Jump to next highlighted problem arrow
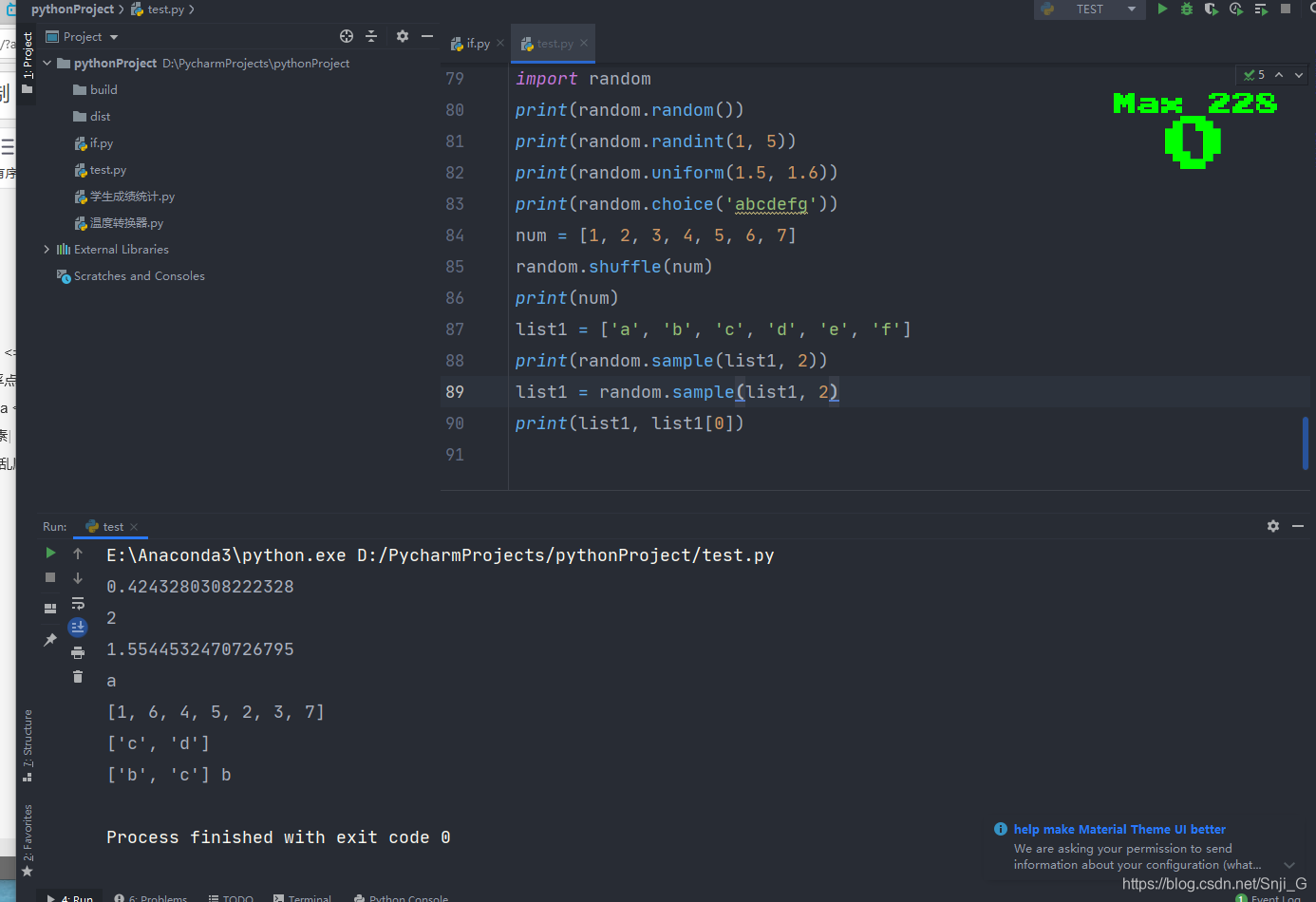1316x902 pixels. pos(1299,75)
